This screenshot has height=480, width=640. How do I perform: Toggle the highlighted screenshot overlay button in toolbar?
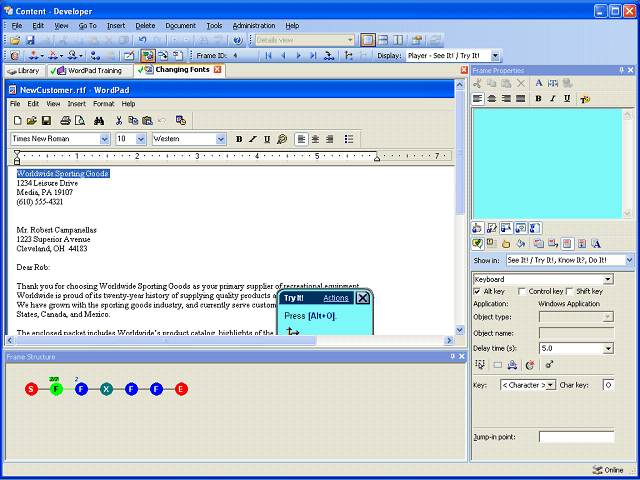pos(148,56)
